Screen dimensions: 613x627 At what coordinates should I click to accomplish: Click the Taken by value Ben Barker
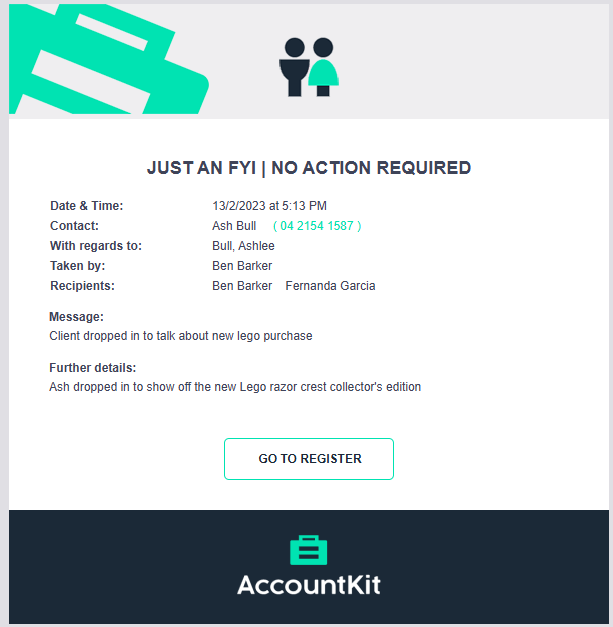click(242, 266)
